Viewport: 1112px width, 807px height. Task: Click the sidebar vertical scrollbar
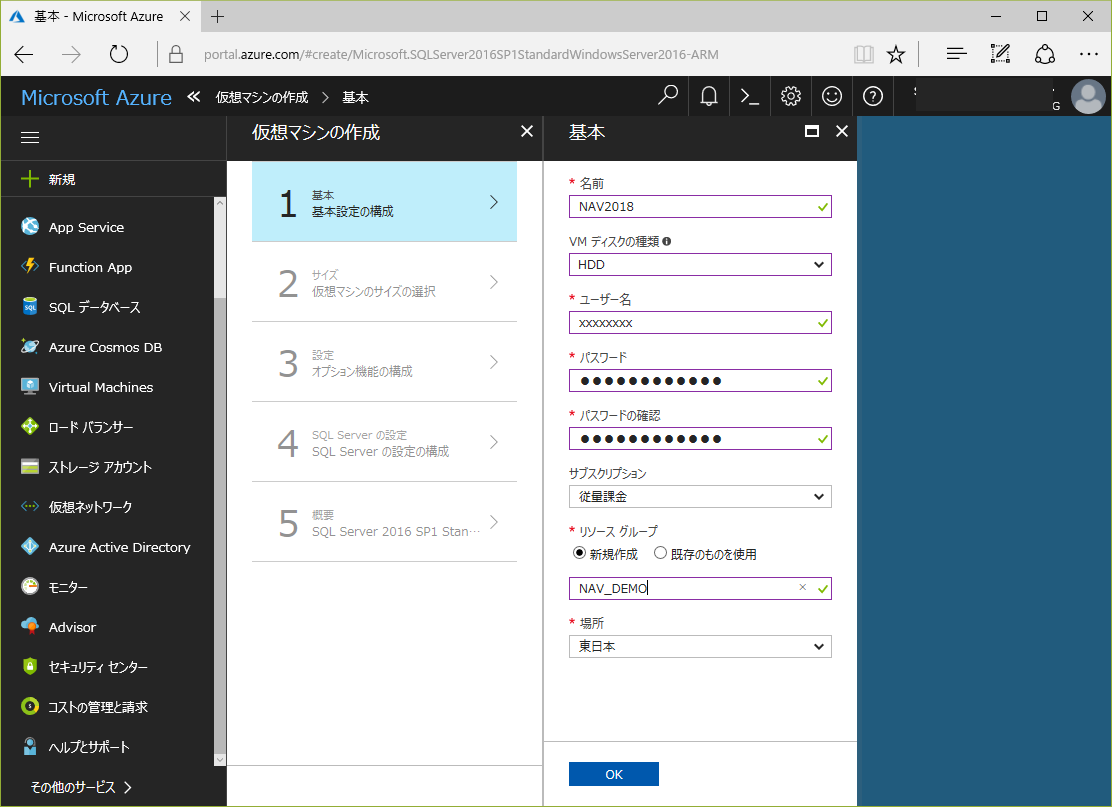[x=220, y=482]
